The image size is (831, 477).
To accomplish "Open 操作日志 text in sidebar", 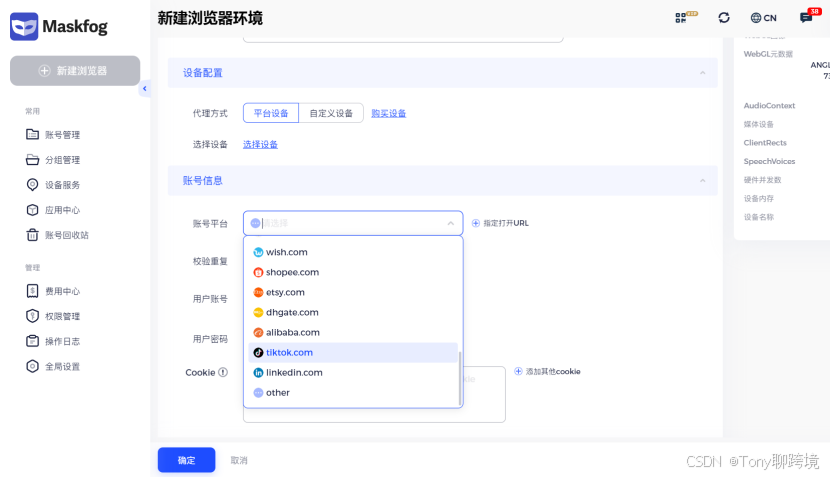I will click(62, 341).
